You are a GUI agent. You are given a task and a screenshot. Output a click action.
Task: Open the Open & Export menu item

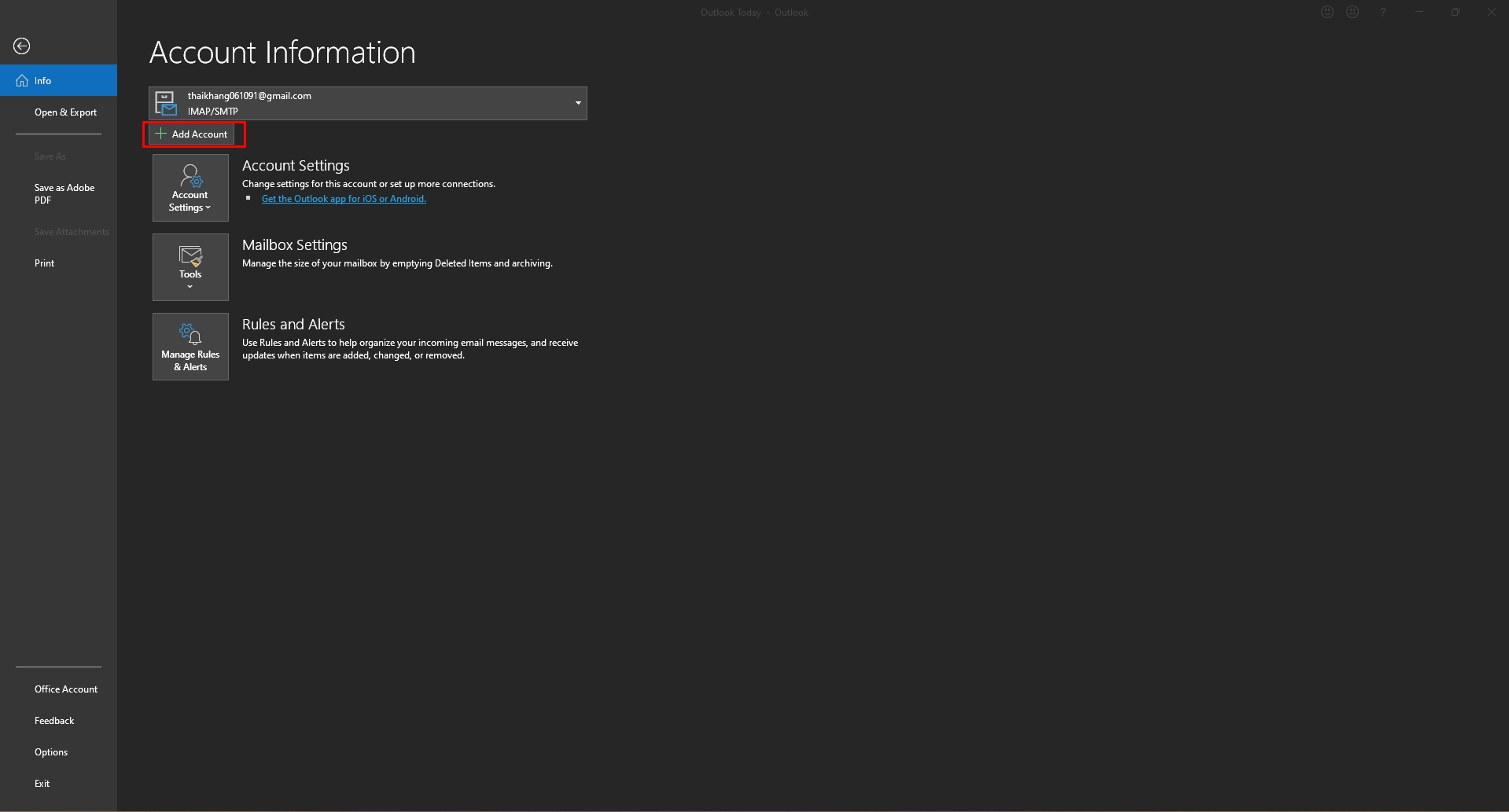[x=65, y=112]
